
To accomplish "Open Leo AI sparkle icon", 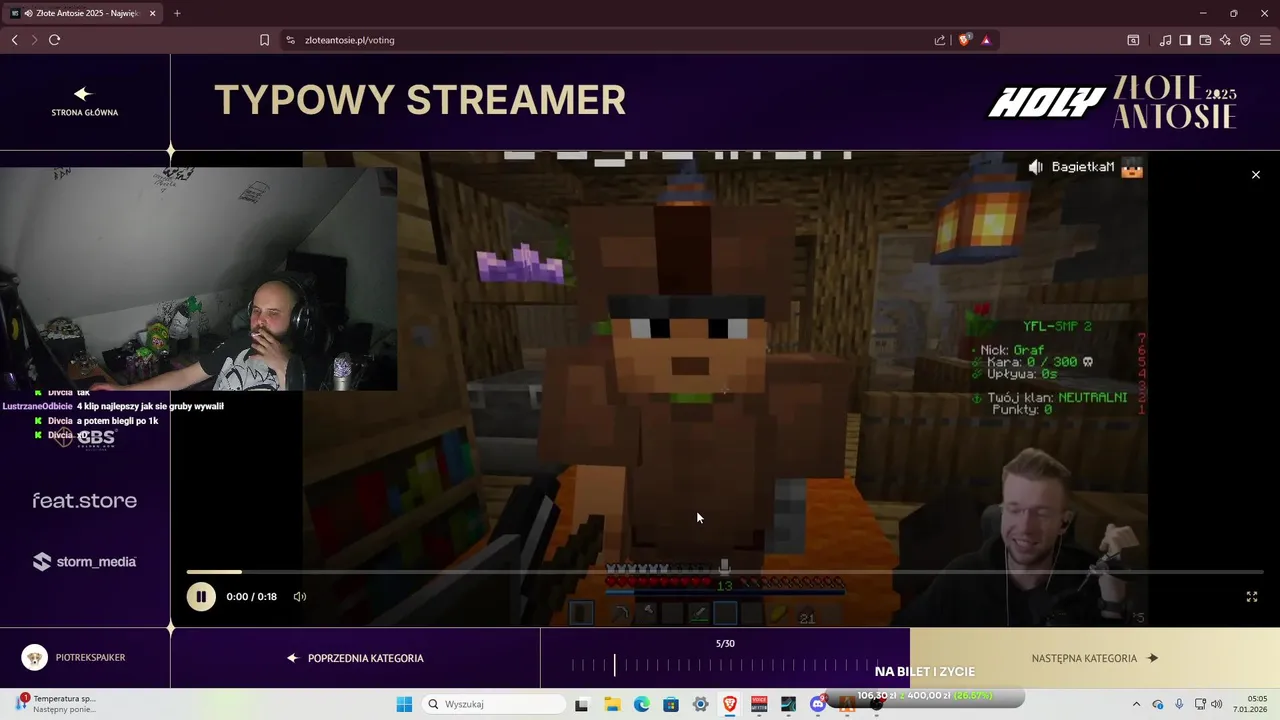I will 1225,40.
